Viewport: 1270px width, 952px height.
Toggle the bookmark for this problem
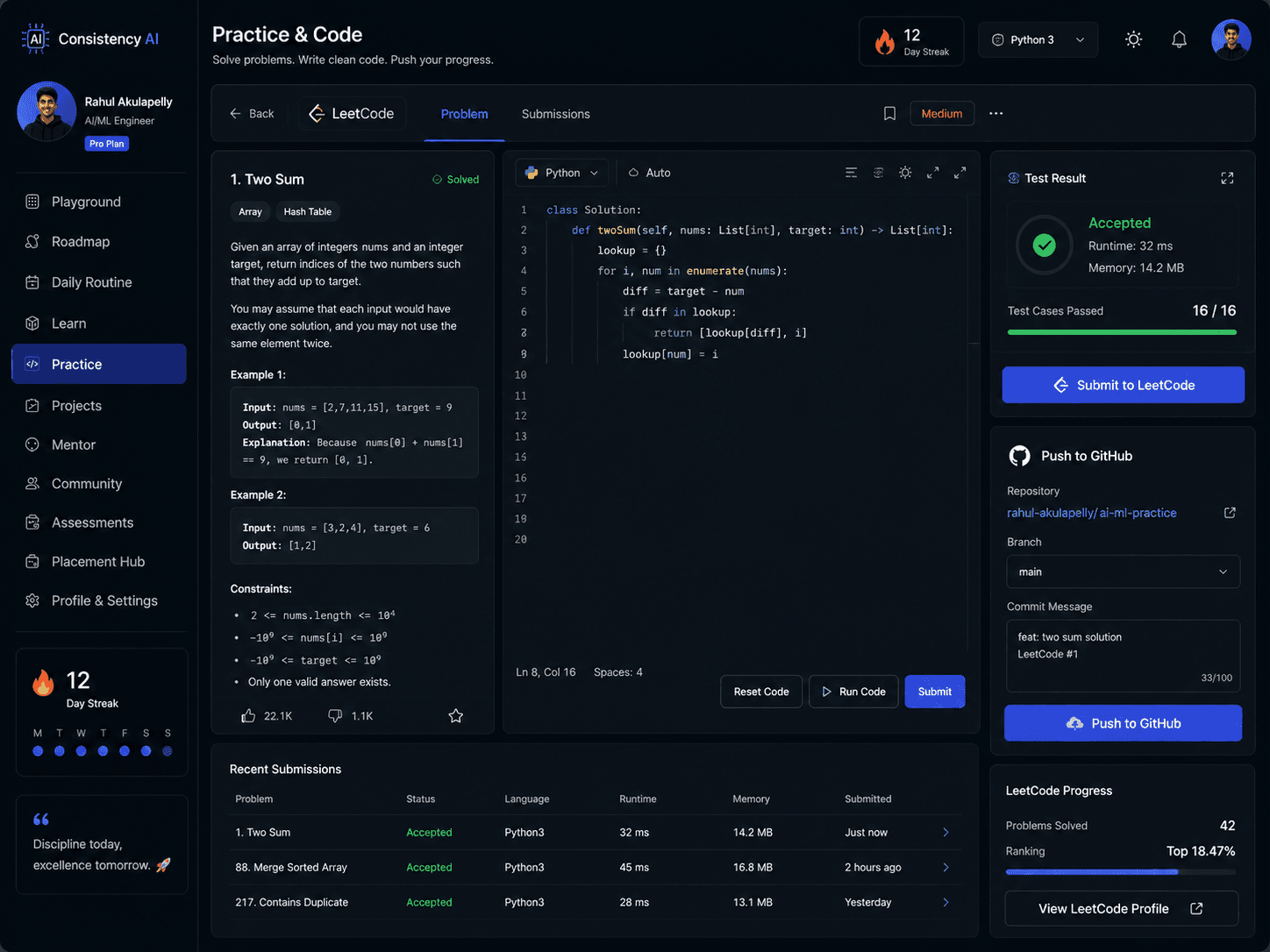coord(889,114)
